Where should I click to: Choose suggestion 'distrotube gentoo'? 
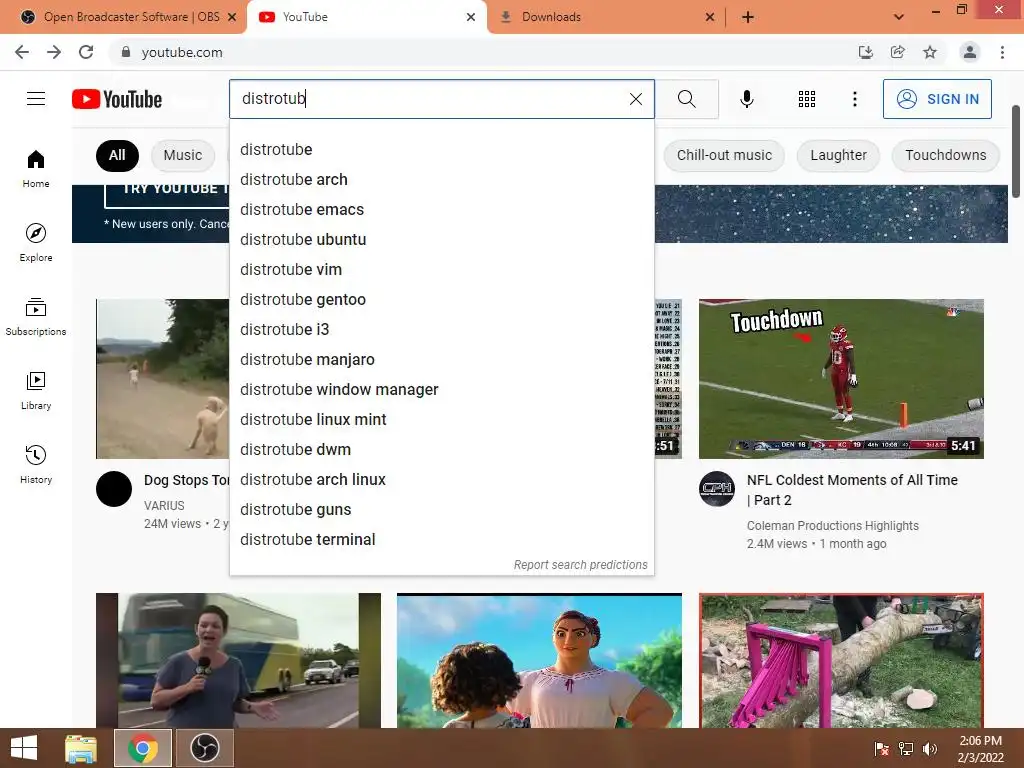[441, 300]
